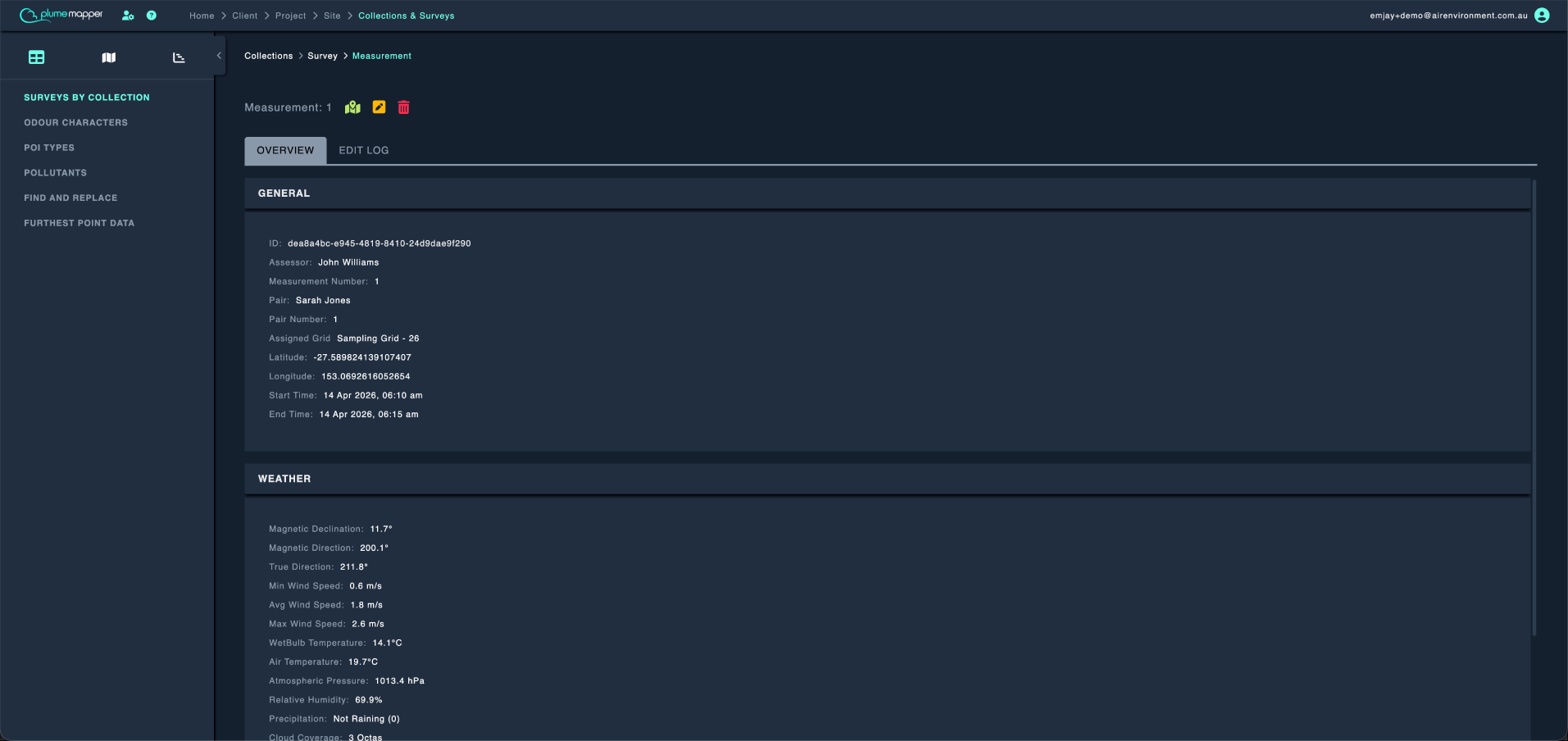
Task: Select Furthest Point Data in sidebar
Action: click(80, 223)
